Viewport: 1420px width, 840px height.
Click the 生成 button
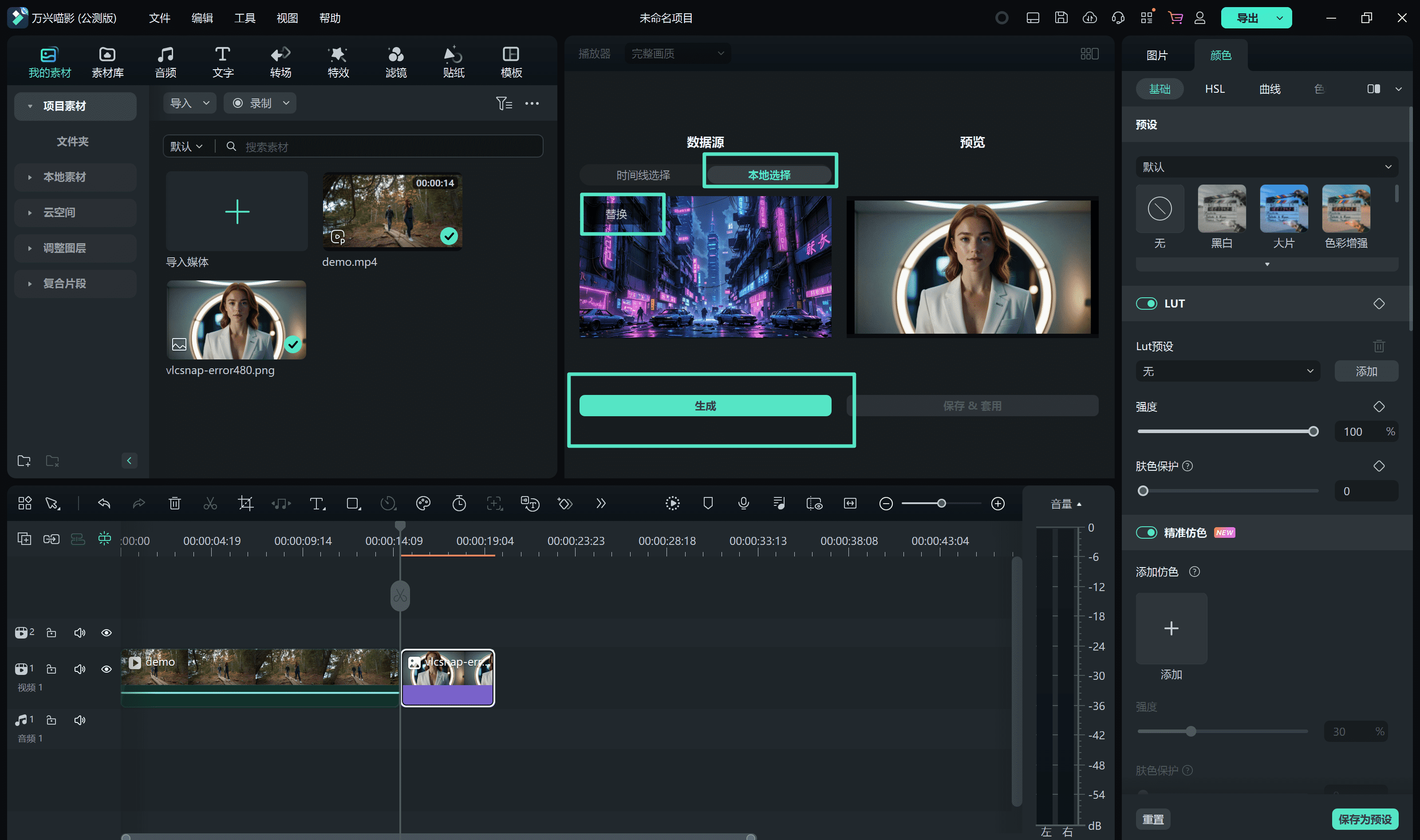(705, 405)
